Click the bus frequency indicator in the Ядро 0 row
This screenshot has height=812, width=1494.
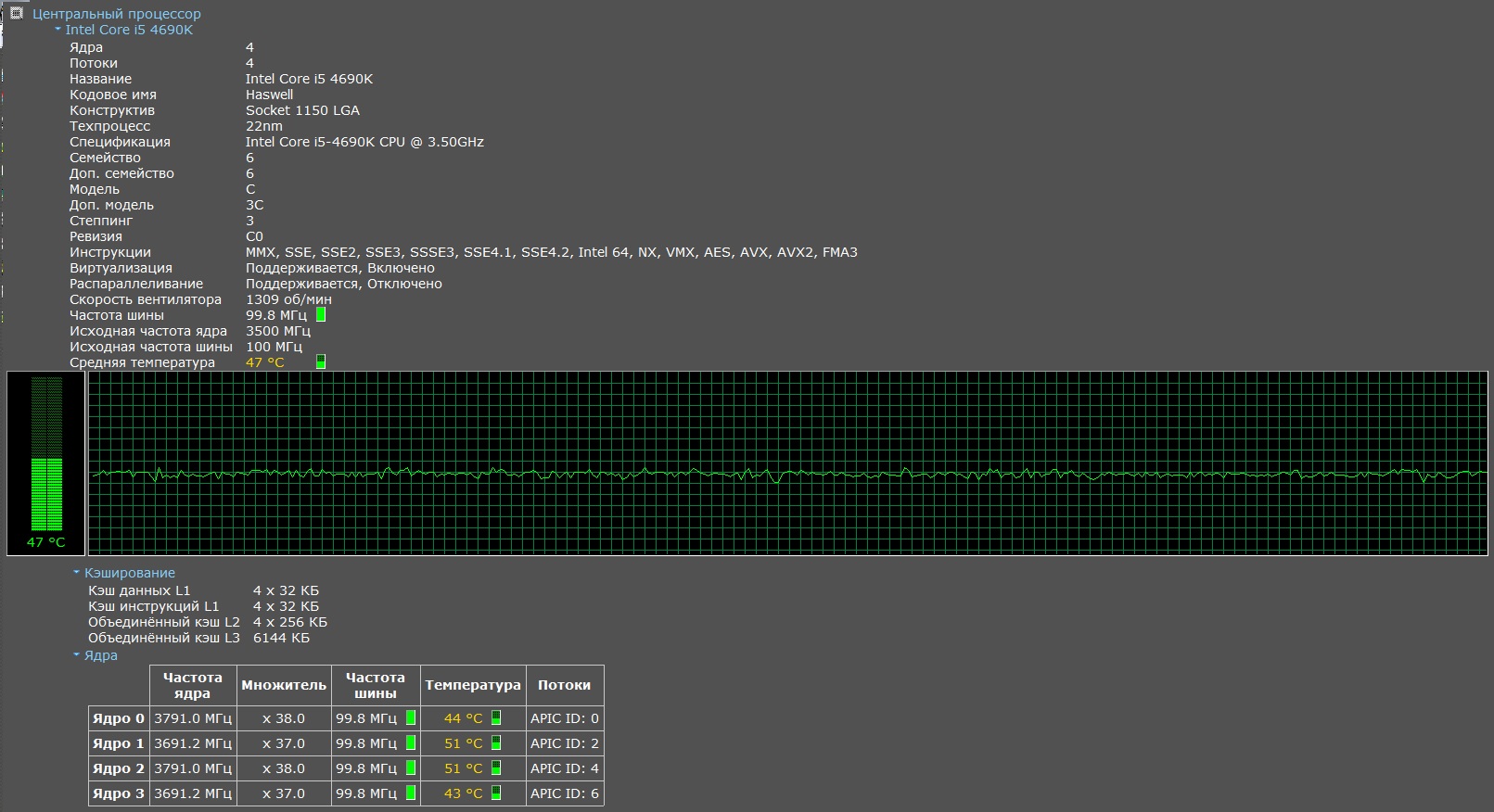coord(411,717)
